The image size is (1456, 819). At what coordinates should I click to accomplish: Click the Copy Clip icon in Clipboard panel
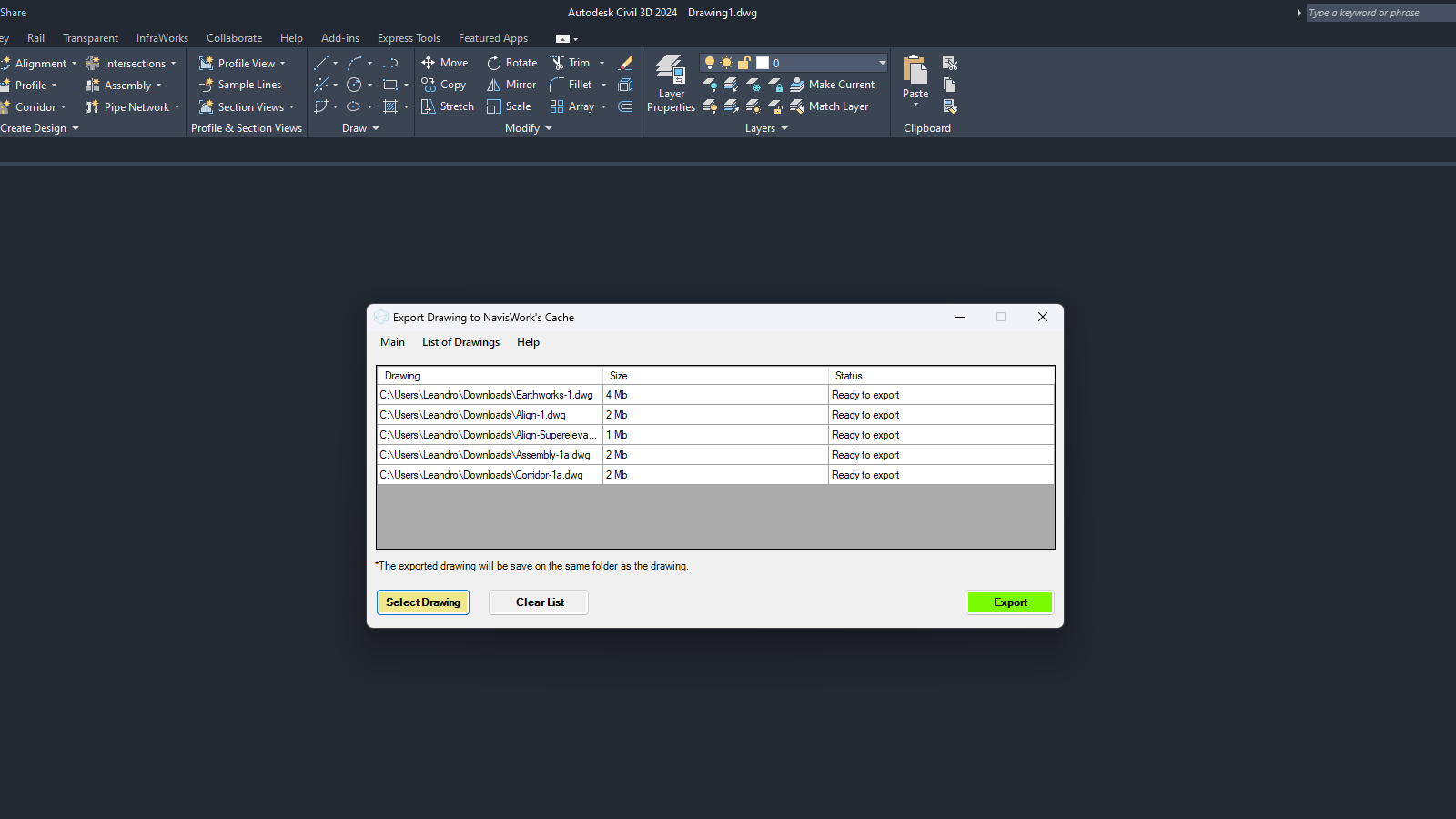tap(950, 85)
